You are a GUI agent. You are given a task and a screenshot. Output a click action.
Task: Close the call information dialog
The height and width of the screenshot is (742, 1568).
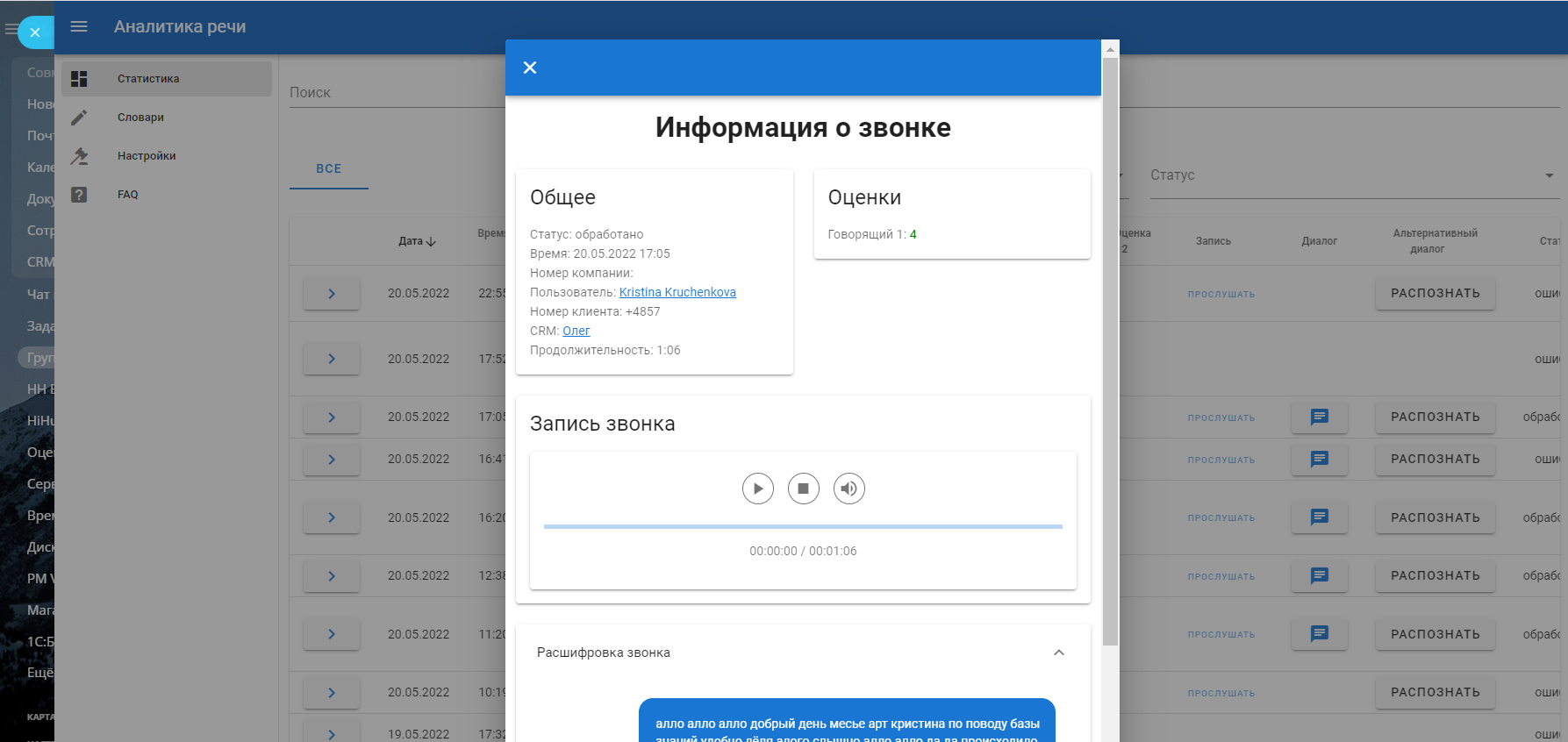click(x=530, y=68)
